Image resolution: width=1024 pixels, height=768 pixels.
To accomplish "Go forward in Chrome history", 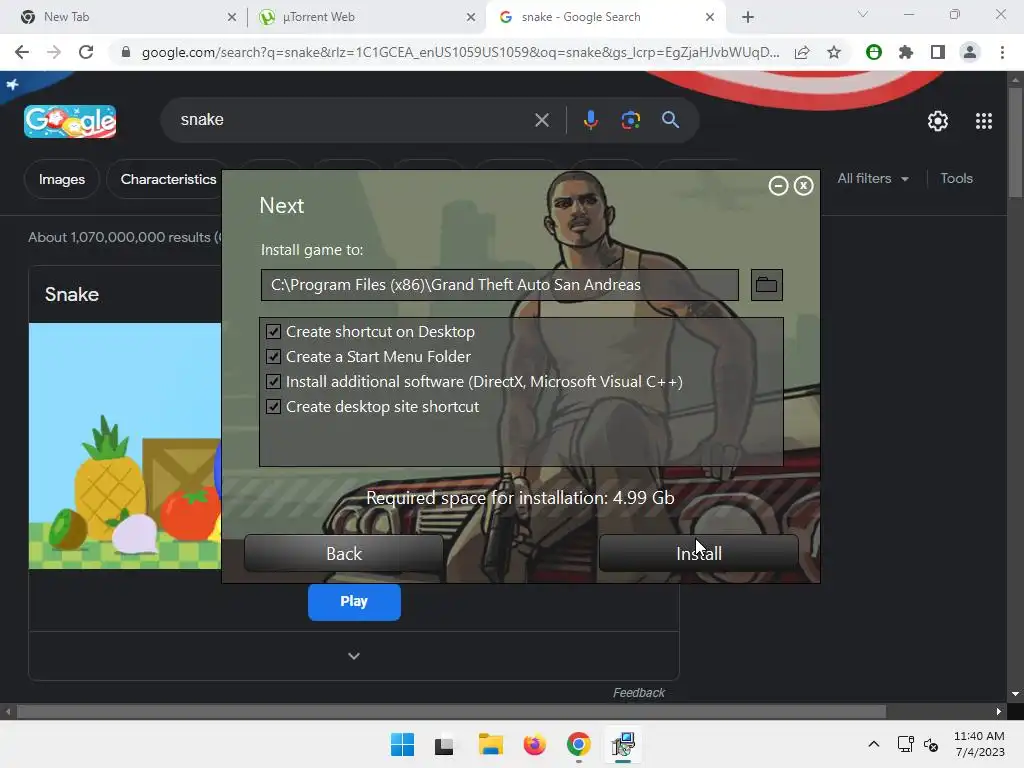I will [x=54, y=52].
